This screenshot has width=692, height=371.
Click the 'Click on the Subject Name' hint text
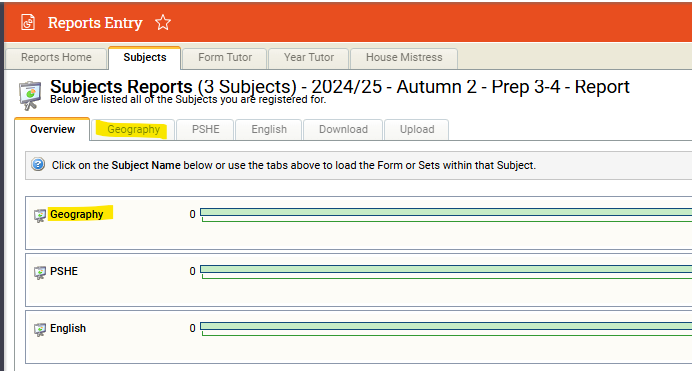point(293,165)
